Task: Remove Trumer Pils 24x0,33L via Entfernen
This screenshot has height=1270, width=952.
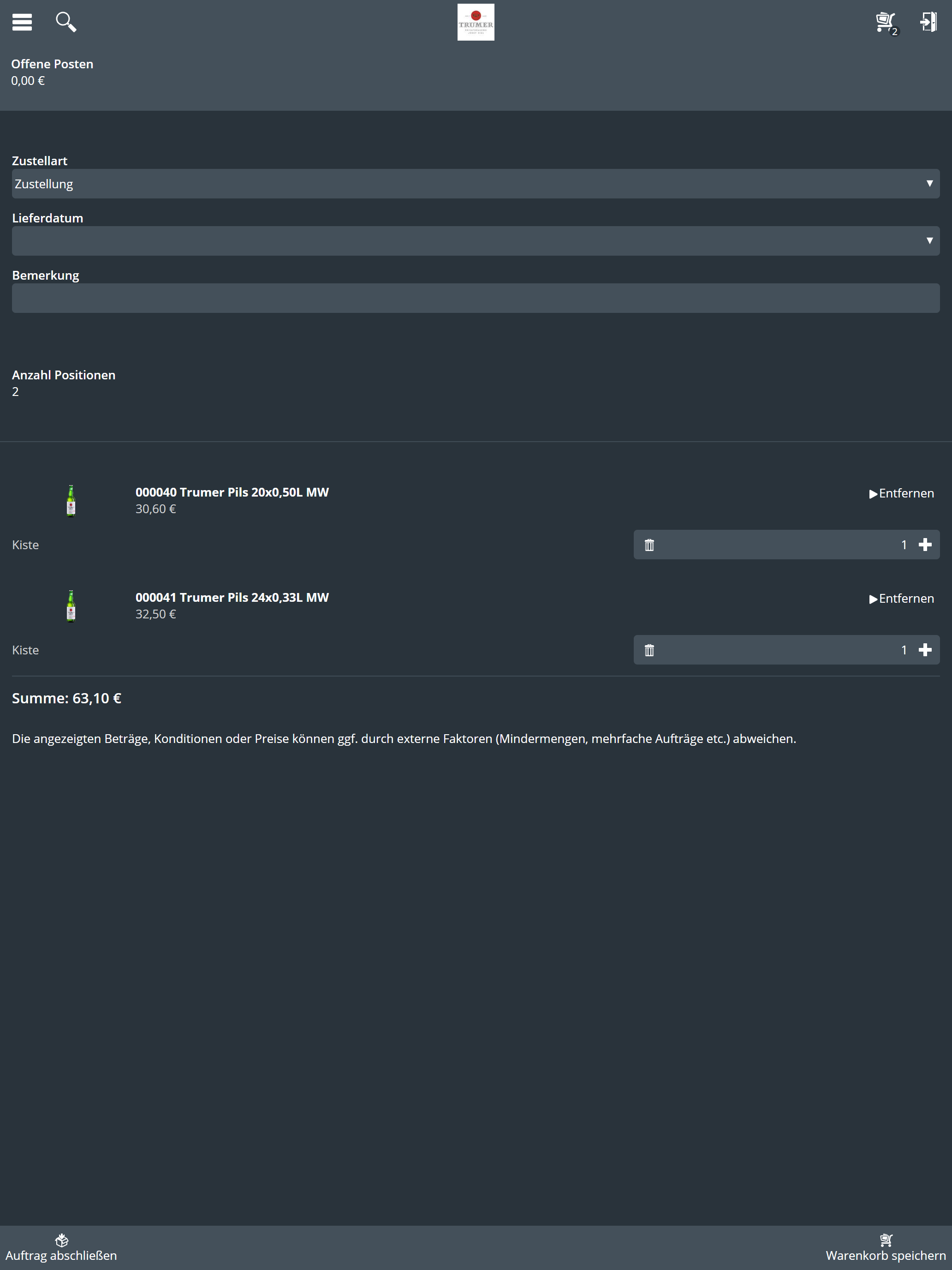Action: [x=902, y=598]
